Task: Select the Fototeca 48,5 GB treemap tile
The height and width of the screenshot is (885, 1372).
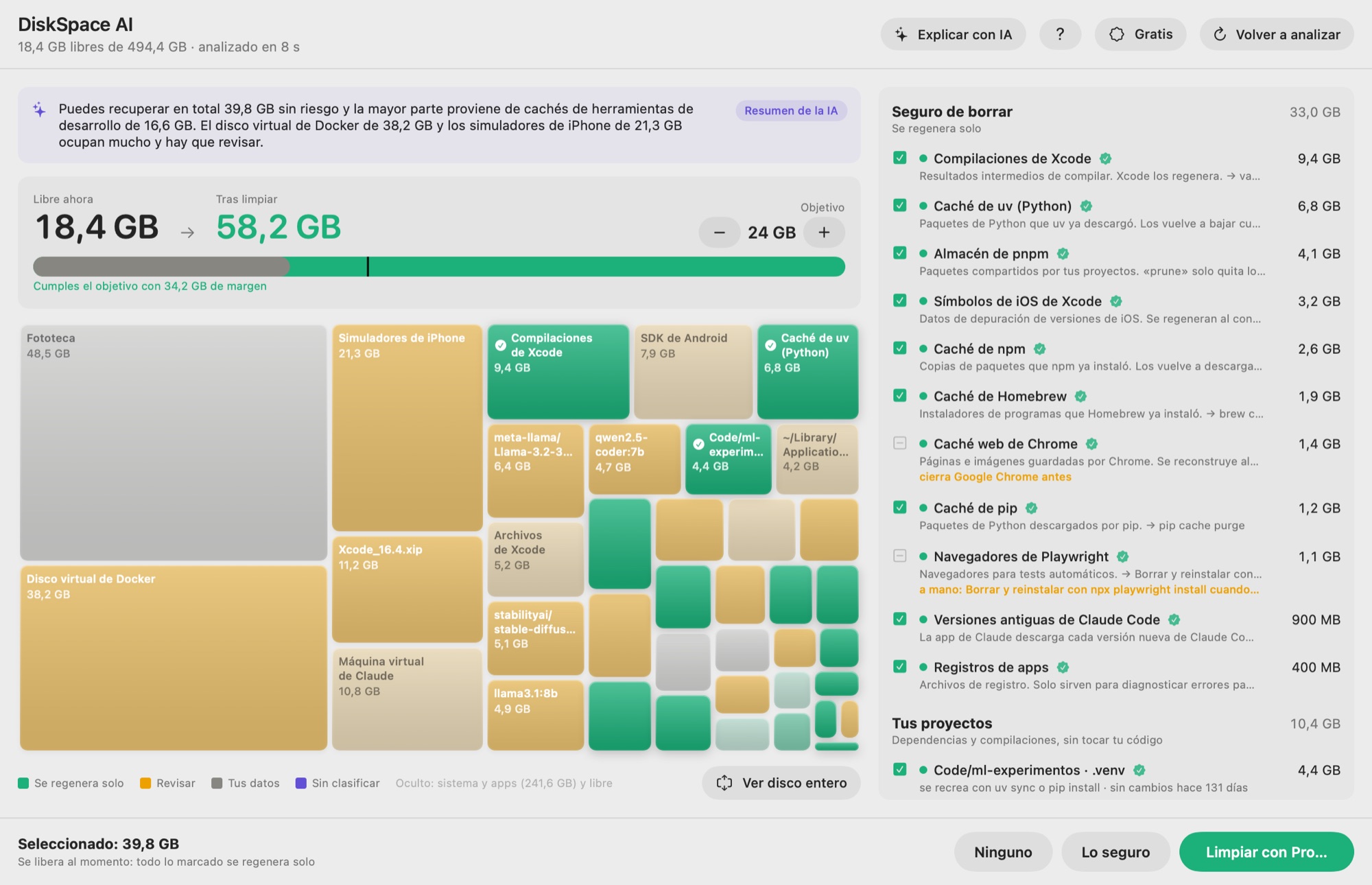Action: click(x=174, y=442)
